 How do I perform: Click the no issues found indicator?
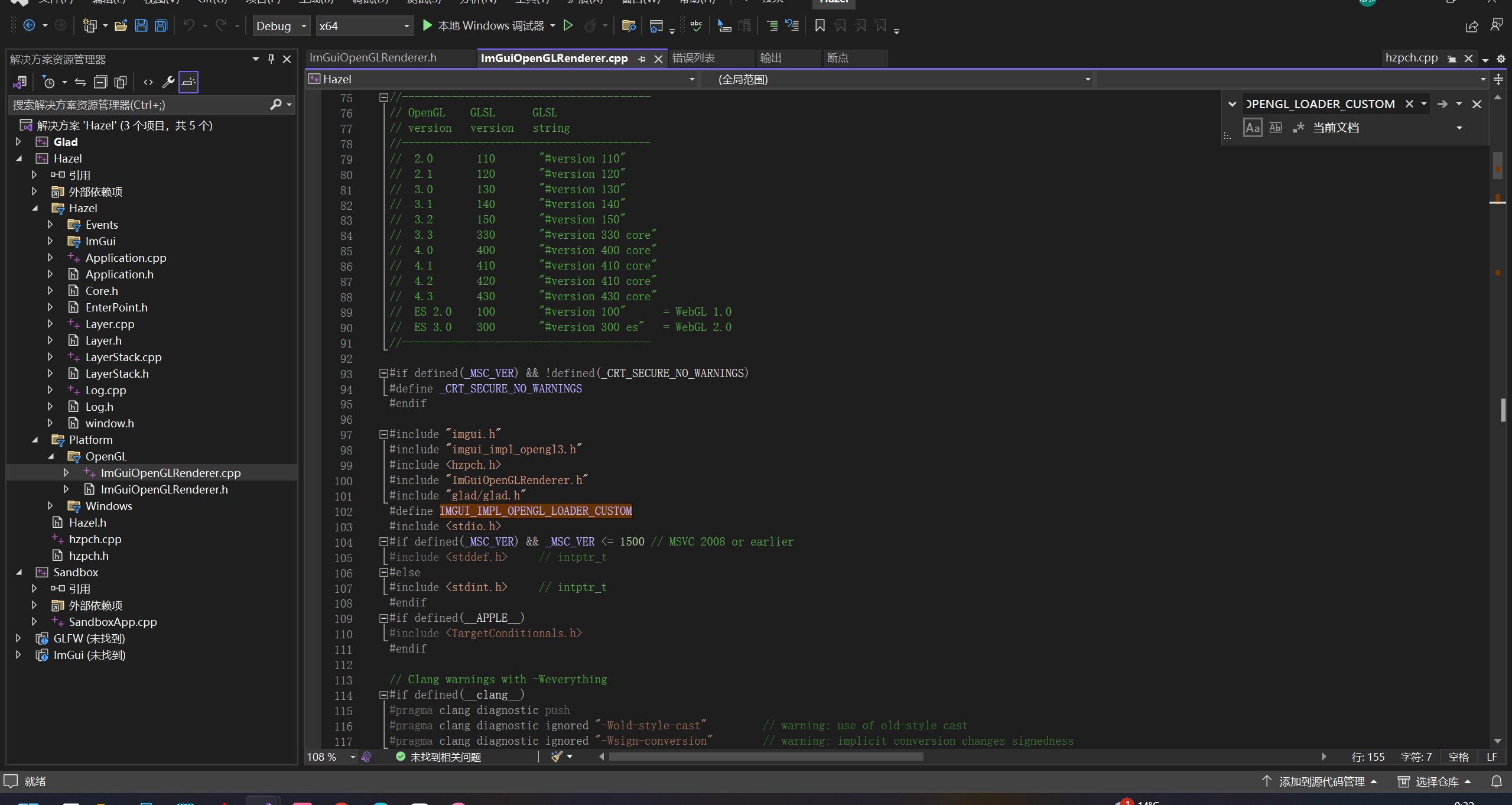coord(438,757)
